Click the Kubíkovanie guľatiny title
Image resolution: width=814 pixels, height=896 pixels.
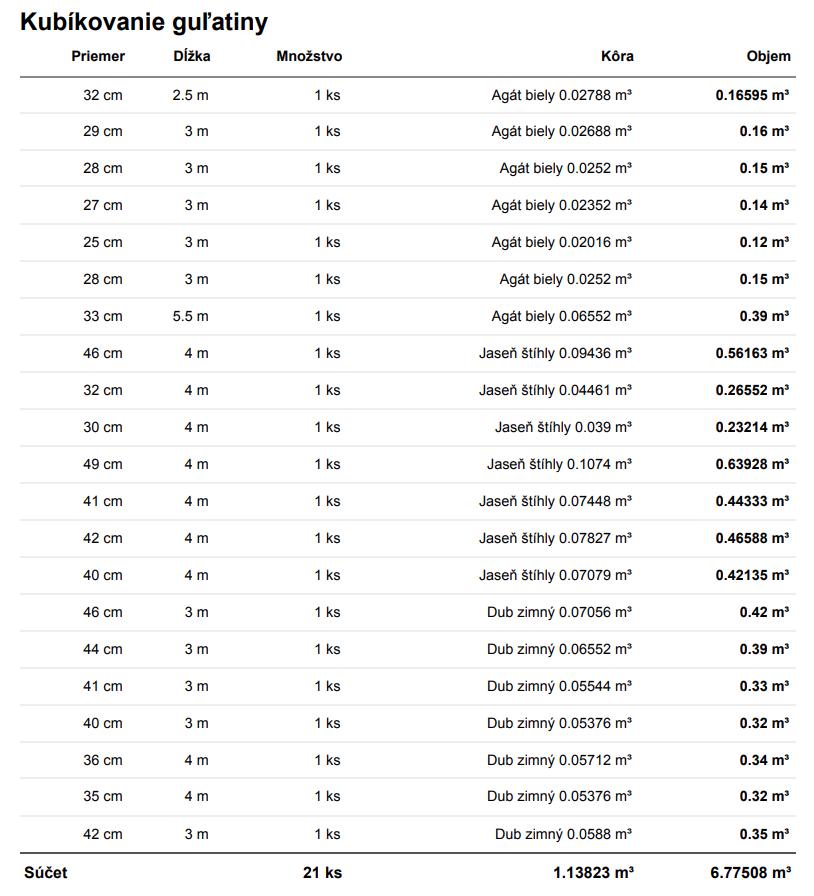(x=144, y=22)
